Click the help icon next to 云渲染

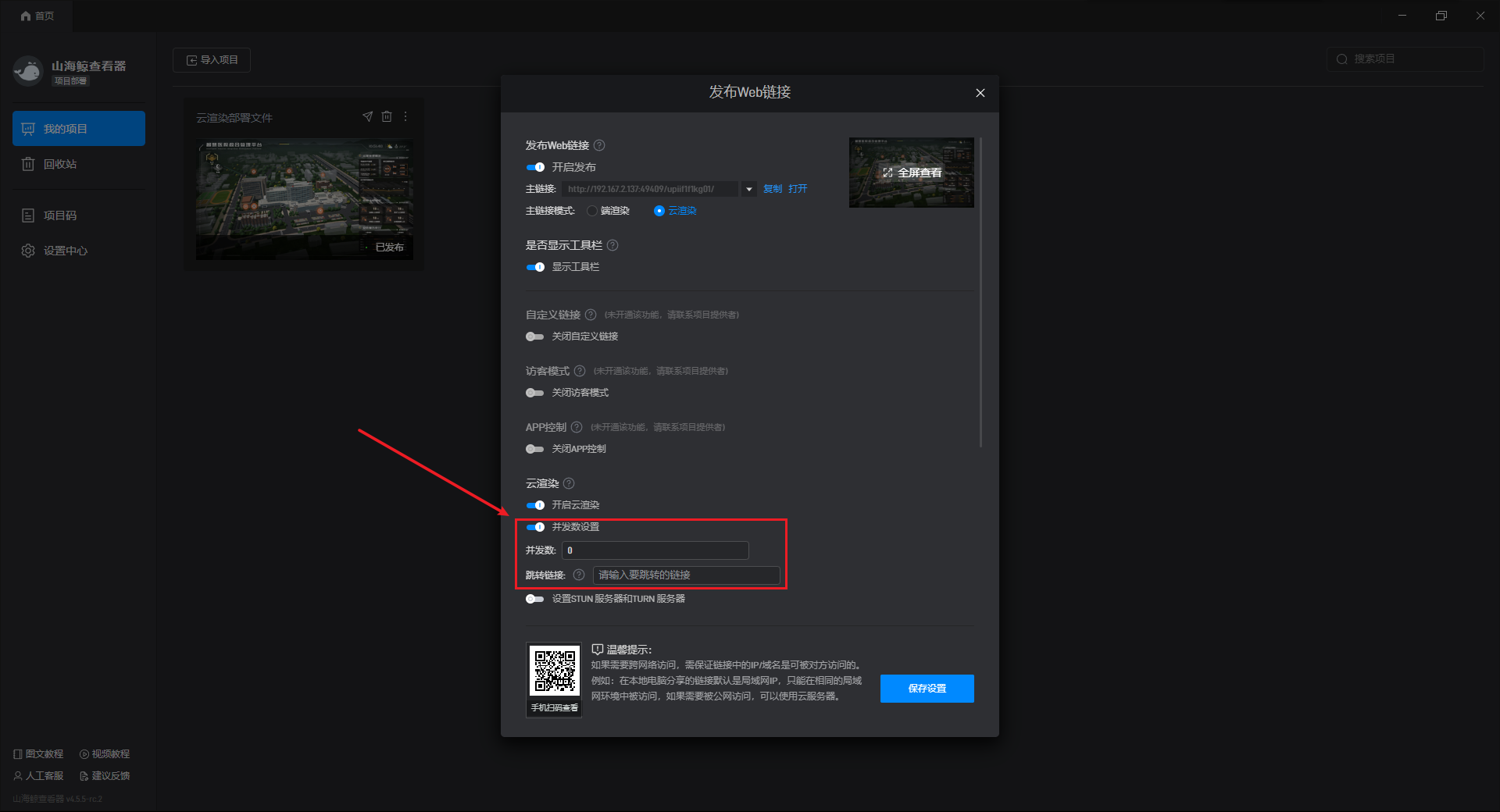[x=569, y=483]
